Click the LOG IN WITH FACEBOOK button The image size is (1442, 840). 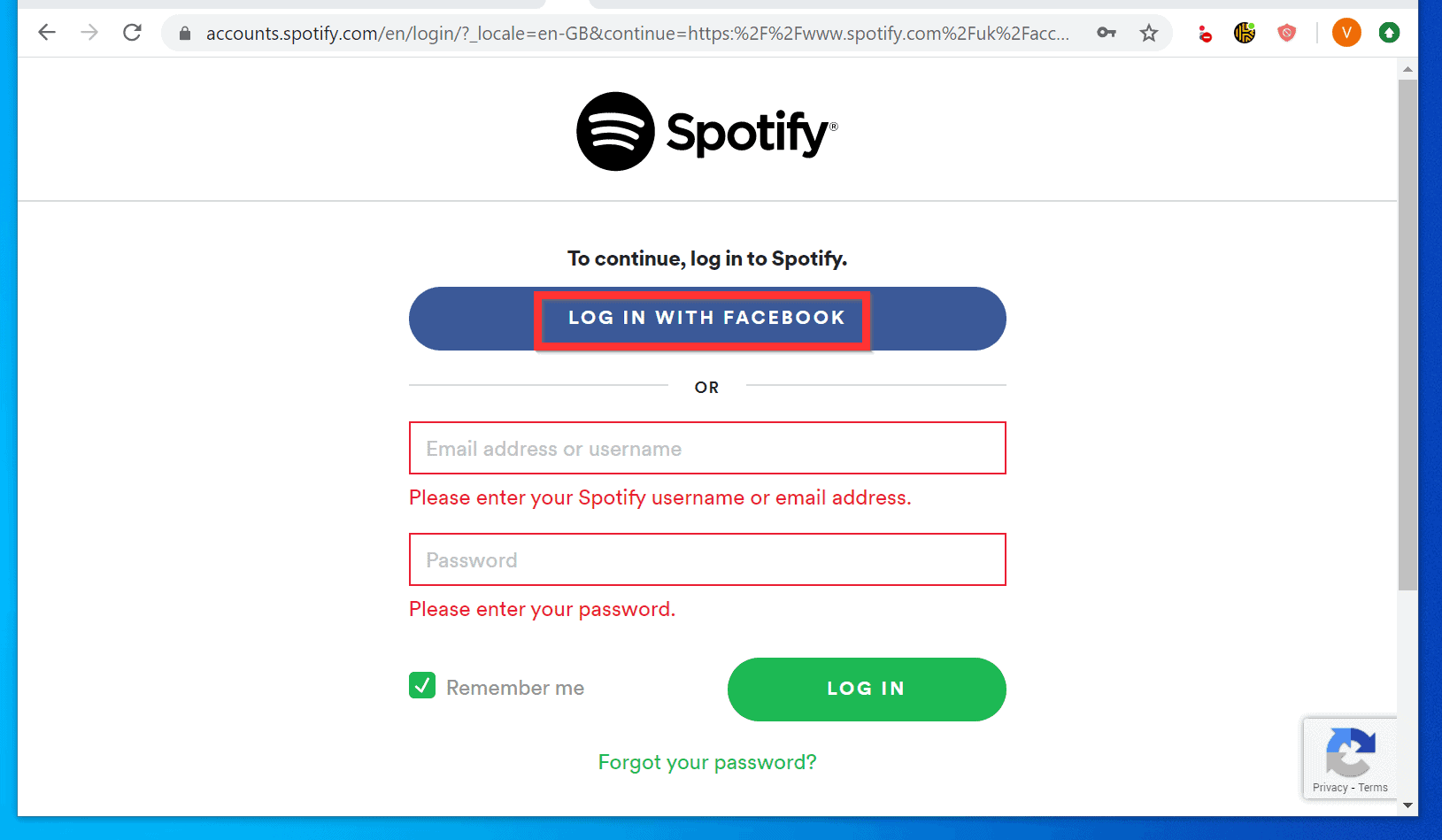click(706, 318)
